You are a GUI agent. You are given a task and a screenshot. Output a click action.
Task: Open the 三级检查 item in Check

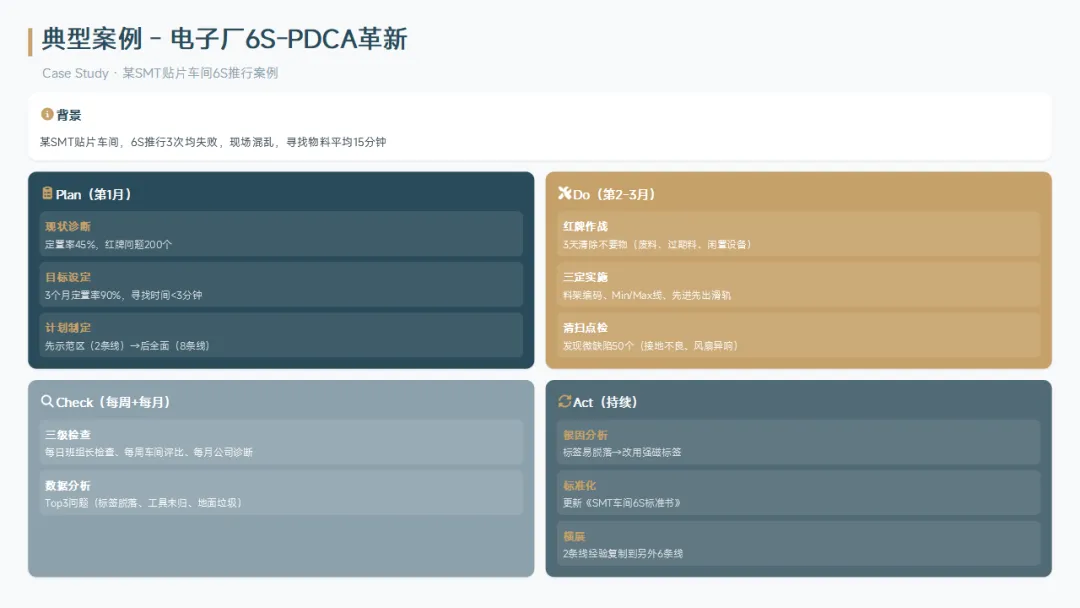click(x=281, y=442)
